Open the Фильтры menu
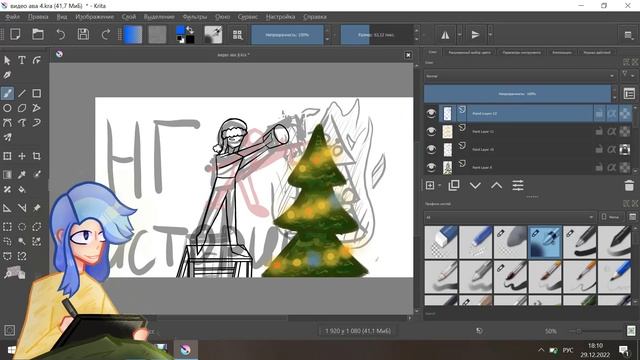 195,17
